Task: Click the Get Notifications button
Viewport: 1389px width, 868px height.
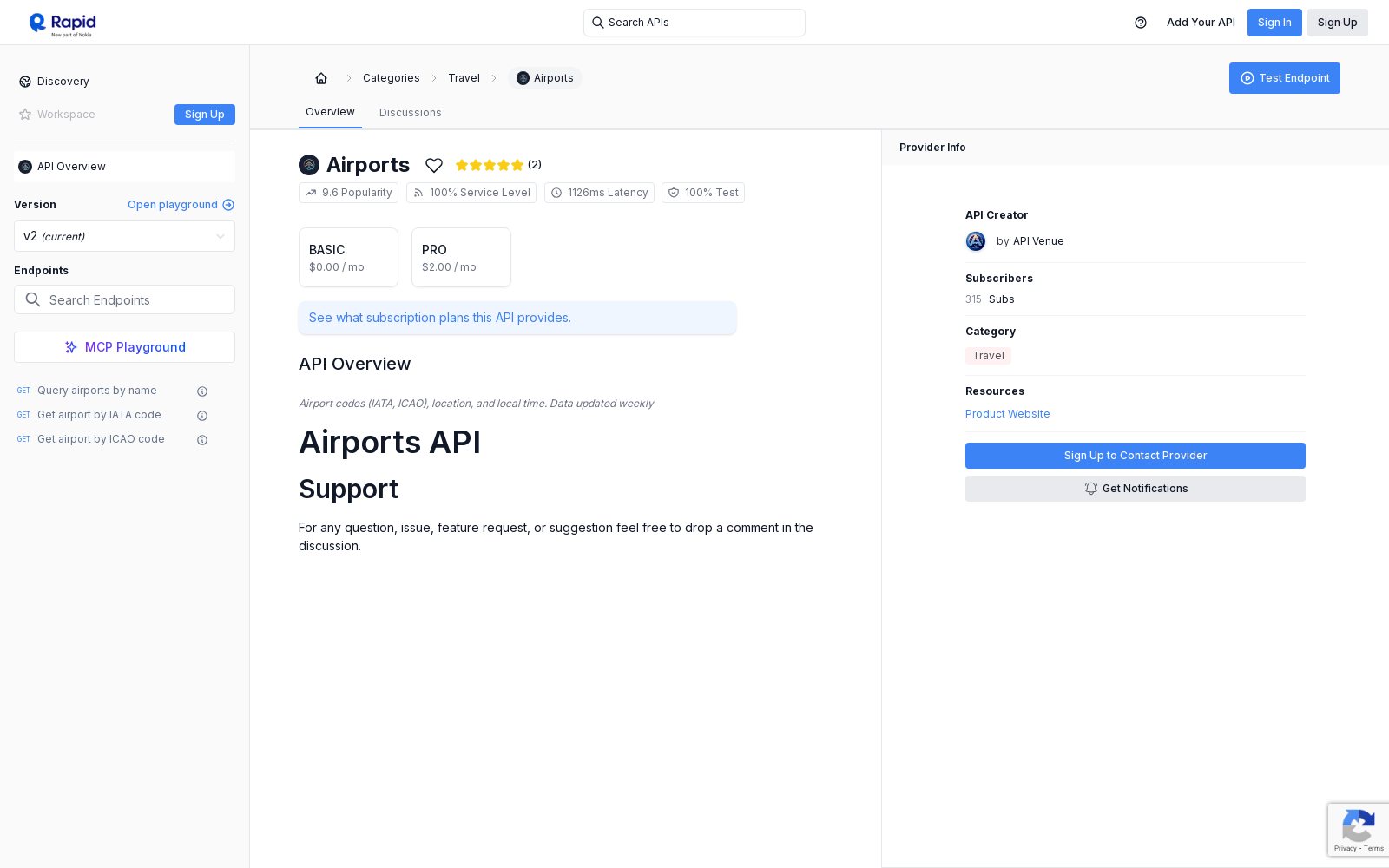Action: pyautogui.click(x=1136, y=489)
